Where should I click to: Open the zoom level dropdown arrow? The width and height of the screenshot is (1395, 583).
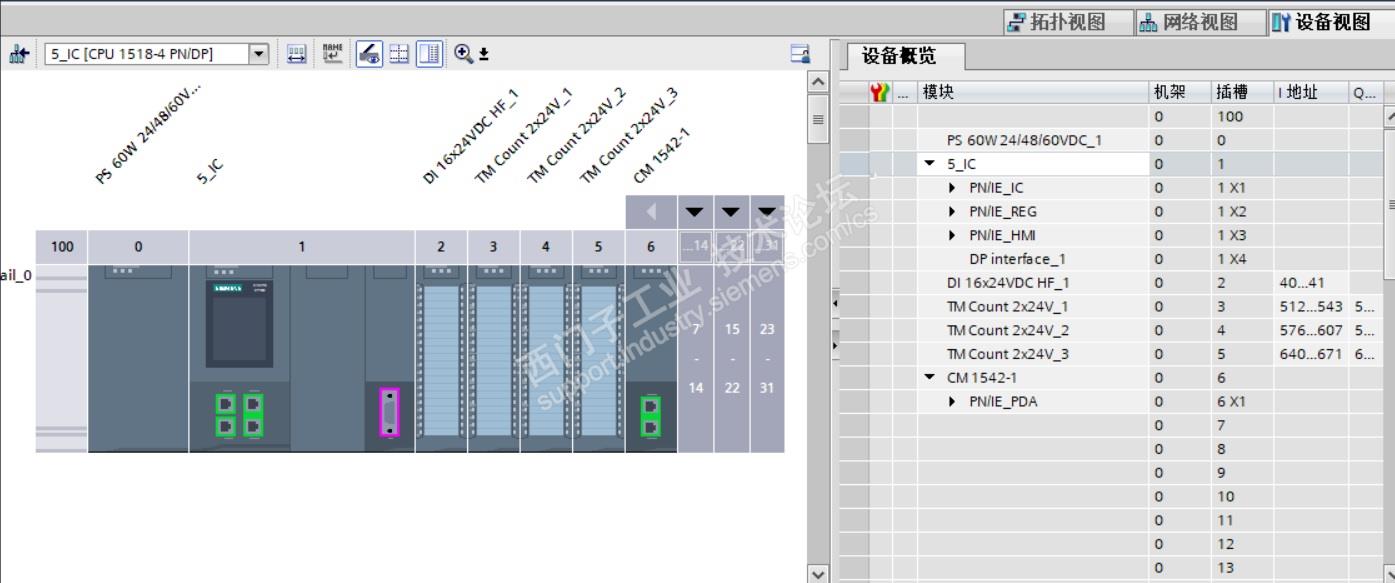[x=484, y=55]
